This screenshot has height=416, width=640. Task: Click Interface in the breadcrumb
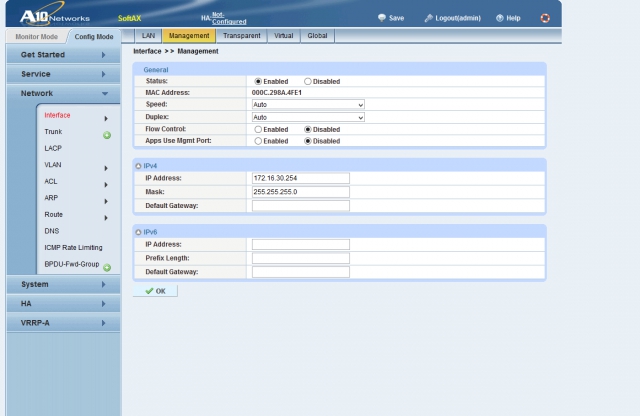pyautogui.click(x=147, y=51)
